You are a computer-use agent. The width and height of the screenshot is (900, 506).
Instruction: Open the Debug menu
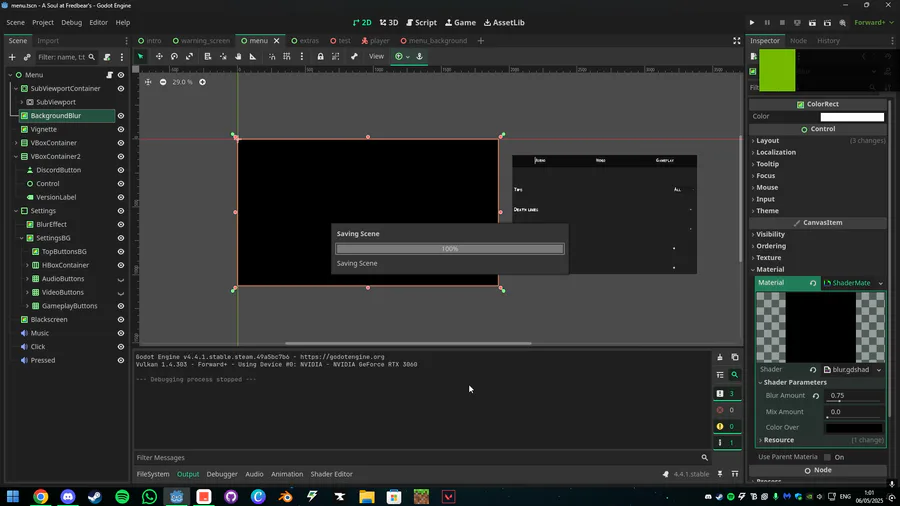(x=72, y=22)
